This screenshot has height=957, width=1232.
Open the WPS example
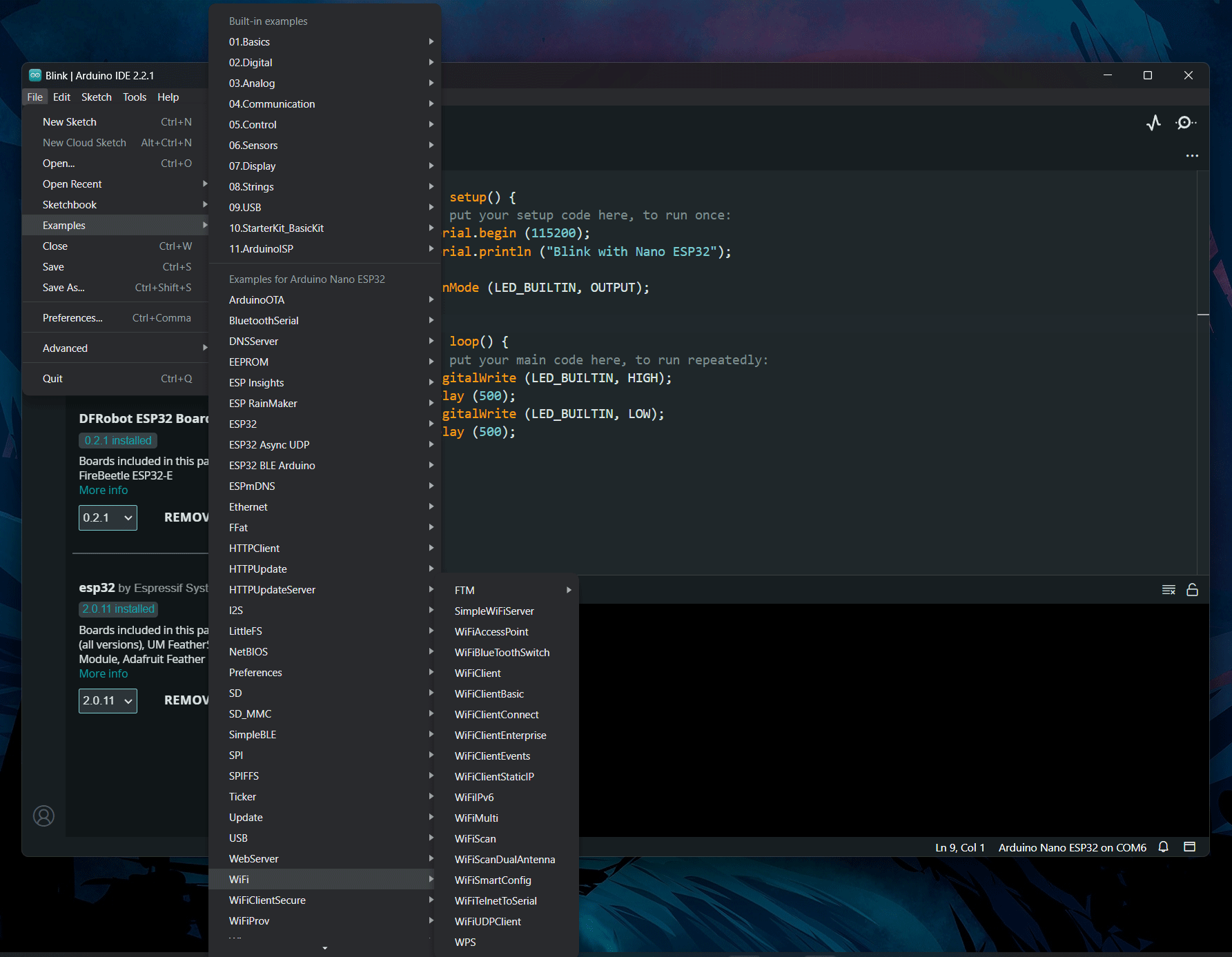[507, 943]
